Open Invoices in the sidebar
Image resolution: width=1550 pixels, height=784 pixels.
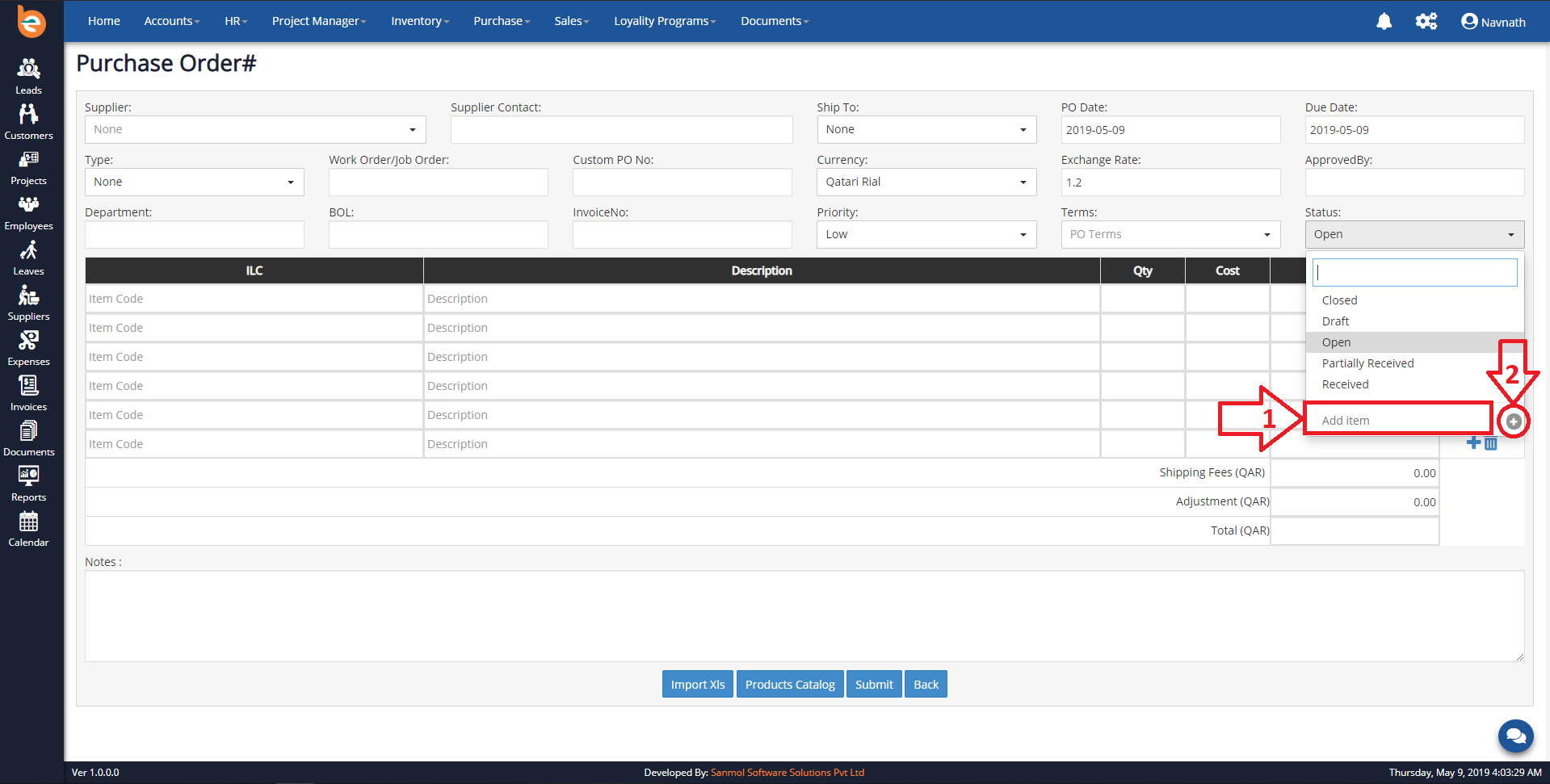coord(28,392)
